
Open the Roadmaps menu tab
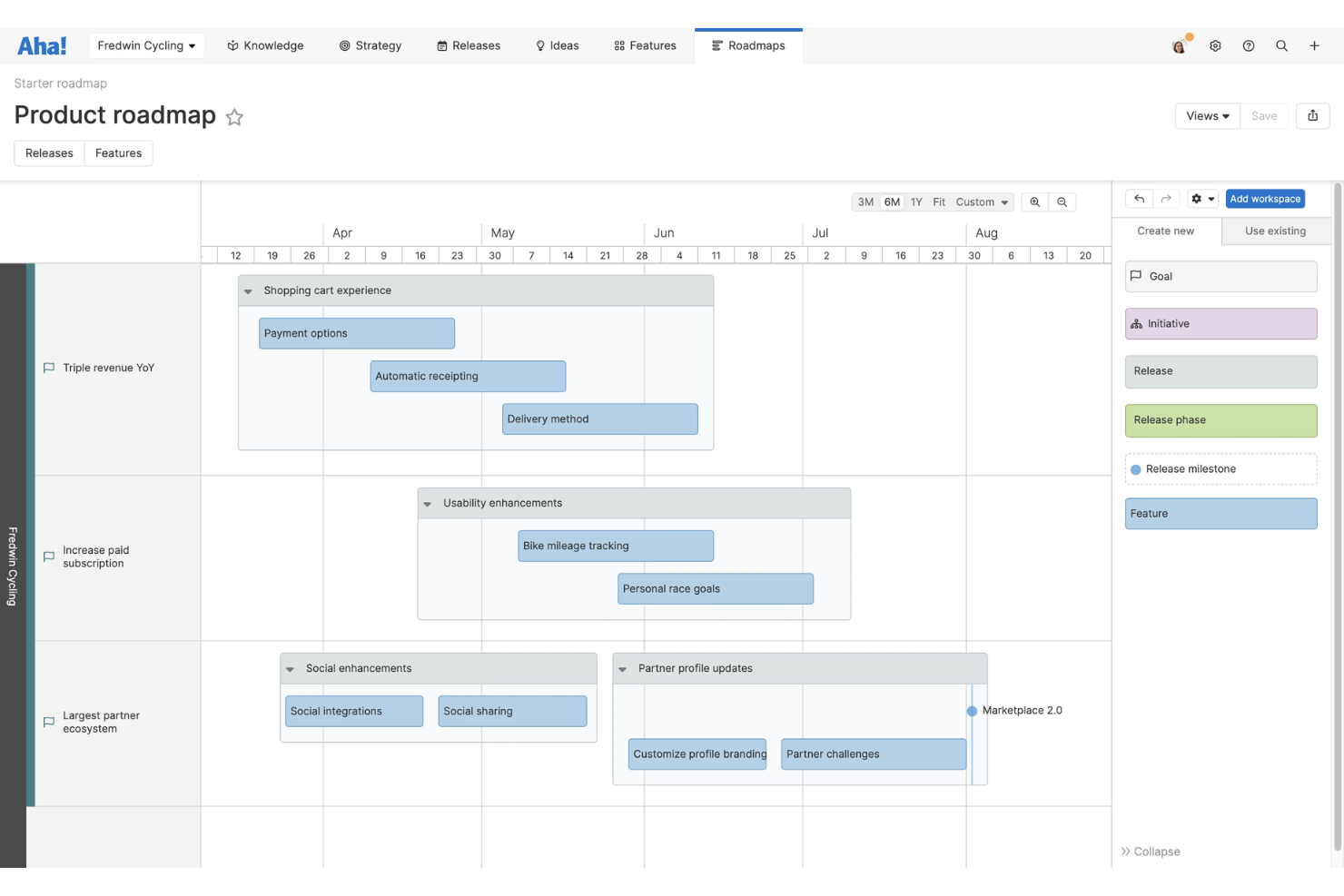coord(748,45)
